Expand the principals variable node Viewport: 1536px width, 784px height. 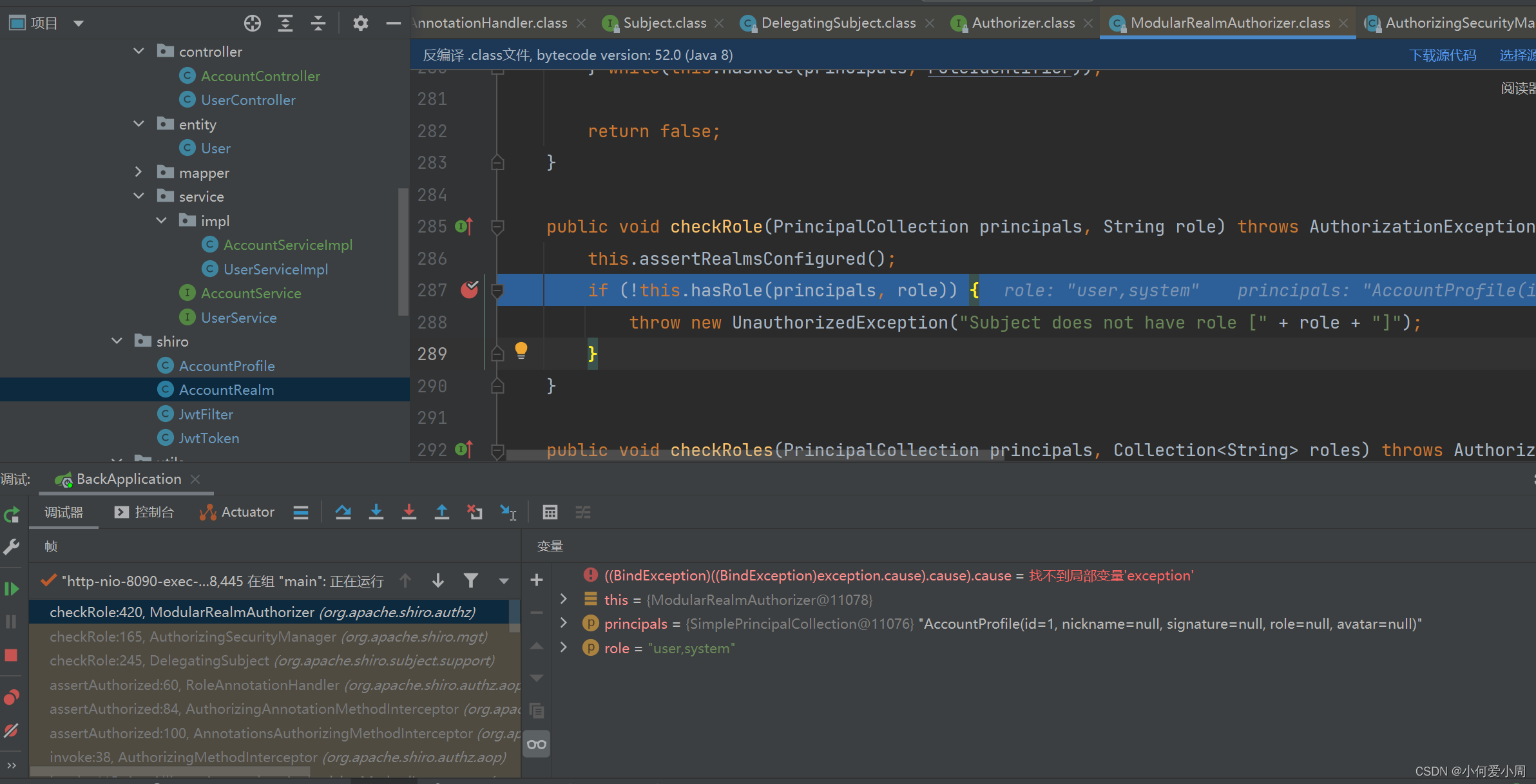click(x=564, y=623)
